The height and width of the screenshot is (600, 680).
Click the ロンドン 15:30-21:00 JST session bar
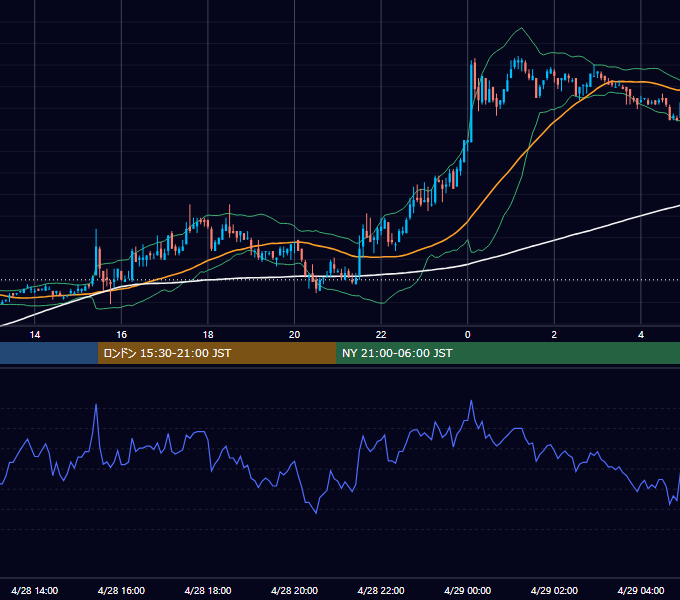coord(217,353)
